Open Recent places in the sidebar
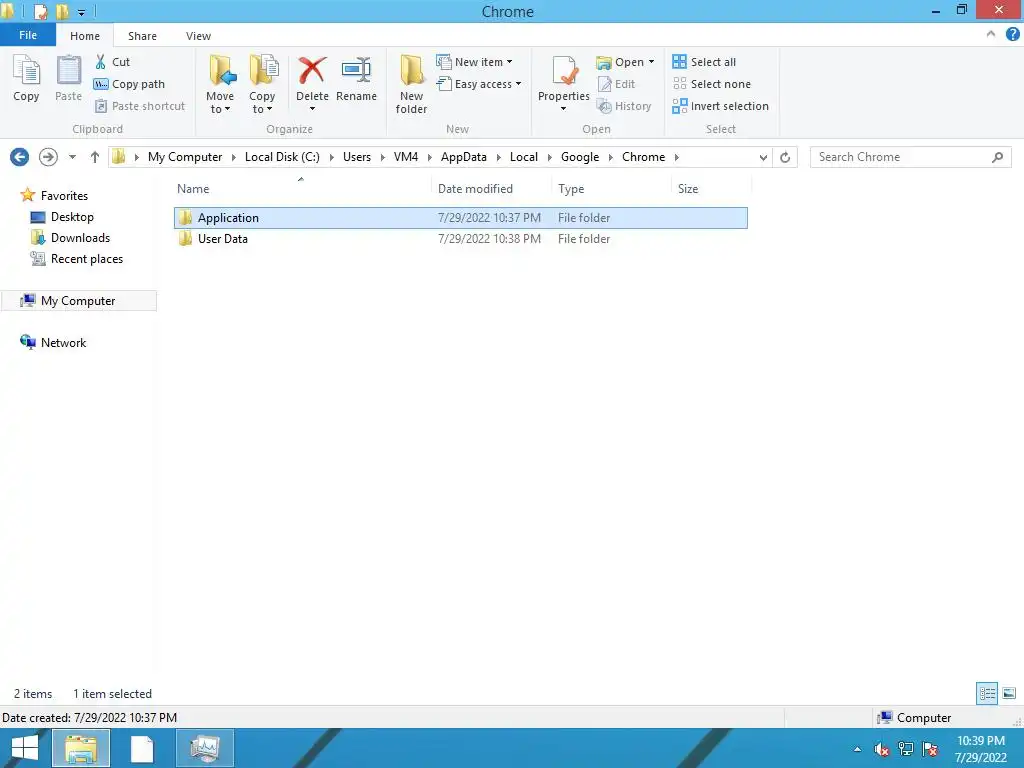Screen dimensions: 1024x768 tap(77, 259)
